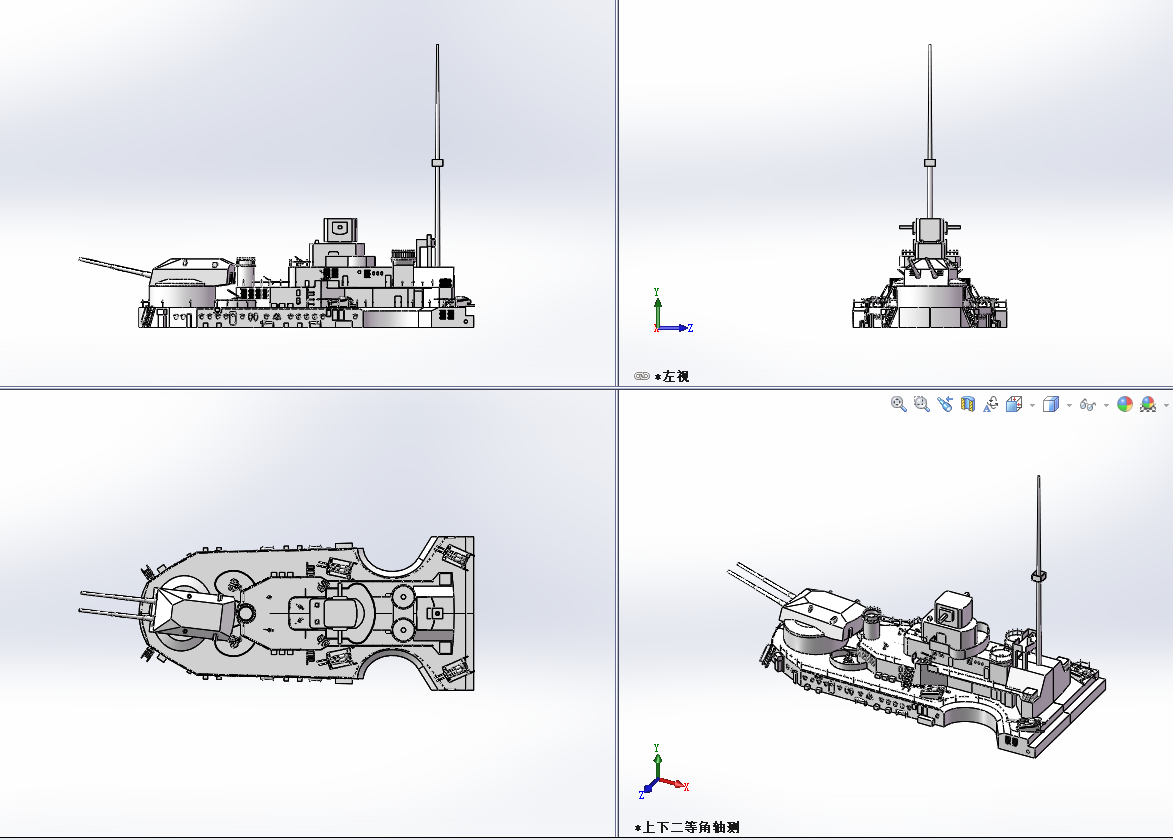This screenshot has height=840, width=1173.
Task: Click the ship model in the top-view viewport
Action: click(x=276, y=613)
